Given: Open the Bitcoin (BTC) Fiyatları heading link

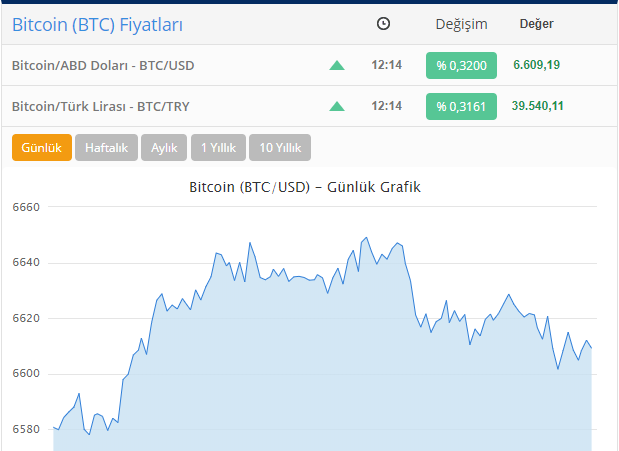Looking at the screenshot, I should [x=98, y=24].
